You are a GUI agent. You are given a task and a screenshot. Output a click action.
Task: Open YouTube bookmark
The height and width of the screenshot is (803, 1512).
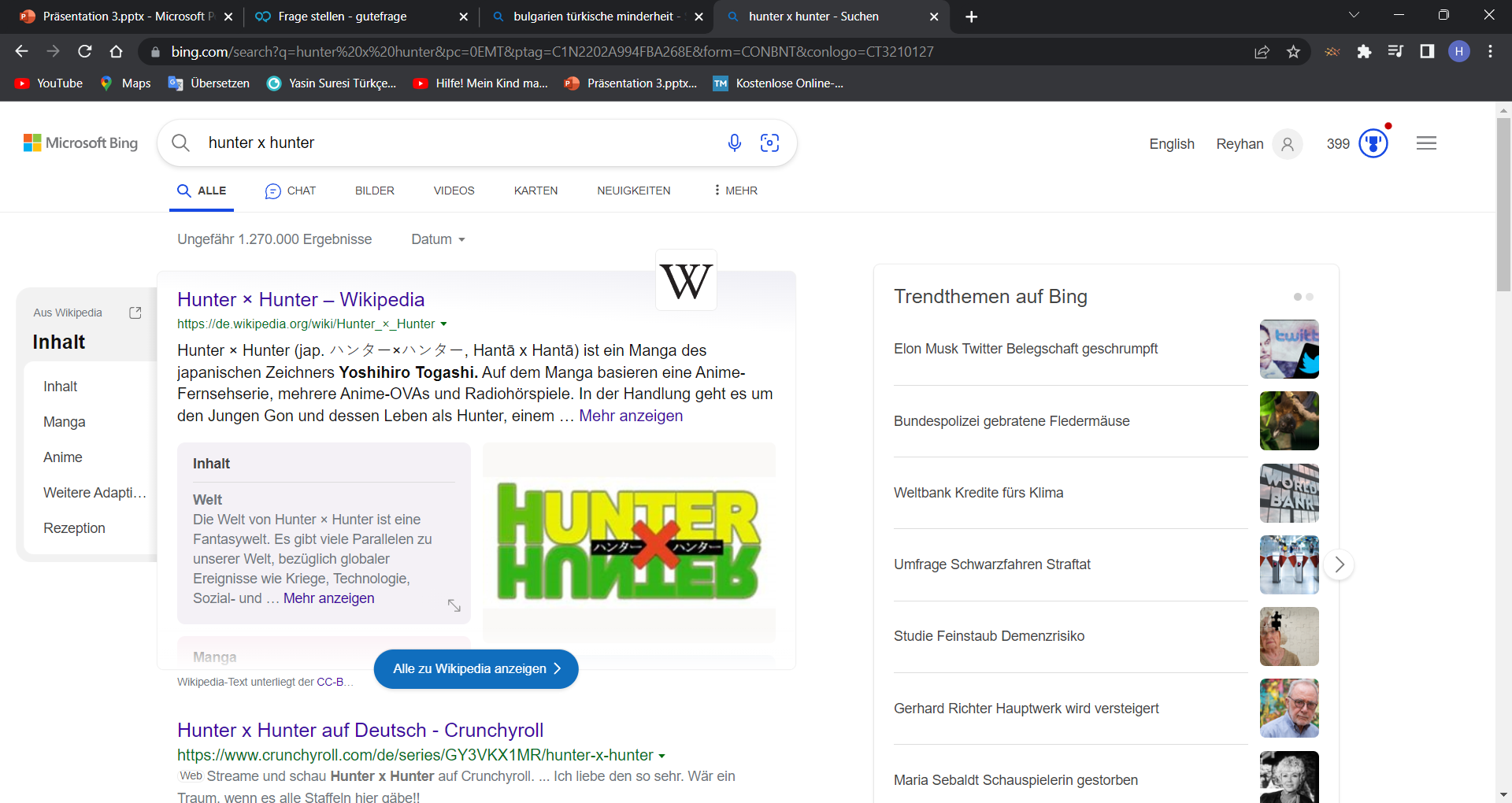pyautogui.click(x=49, y=83)
